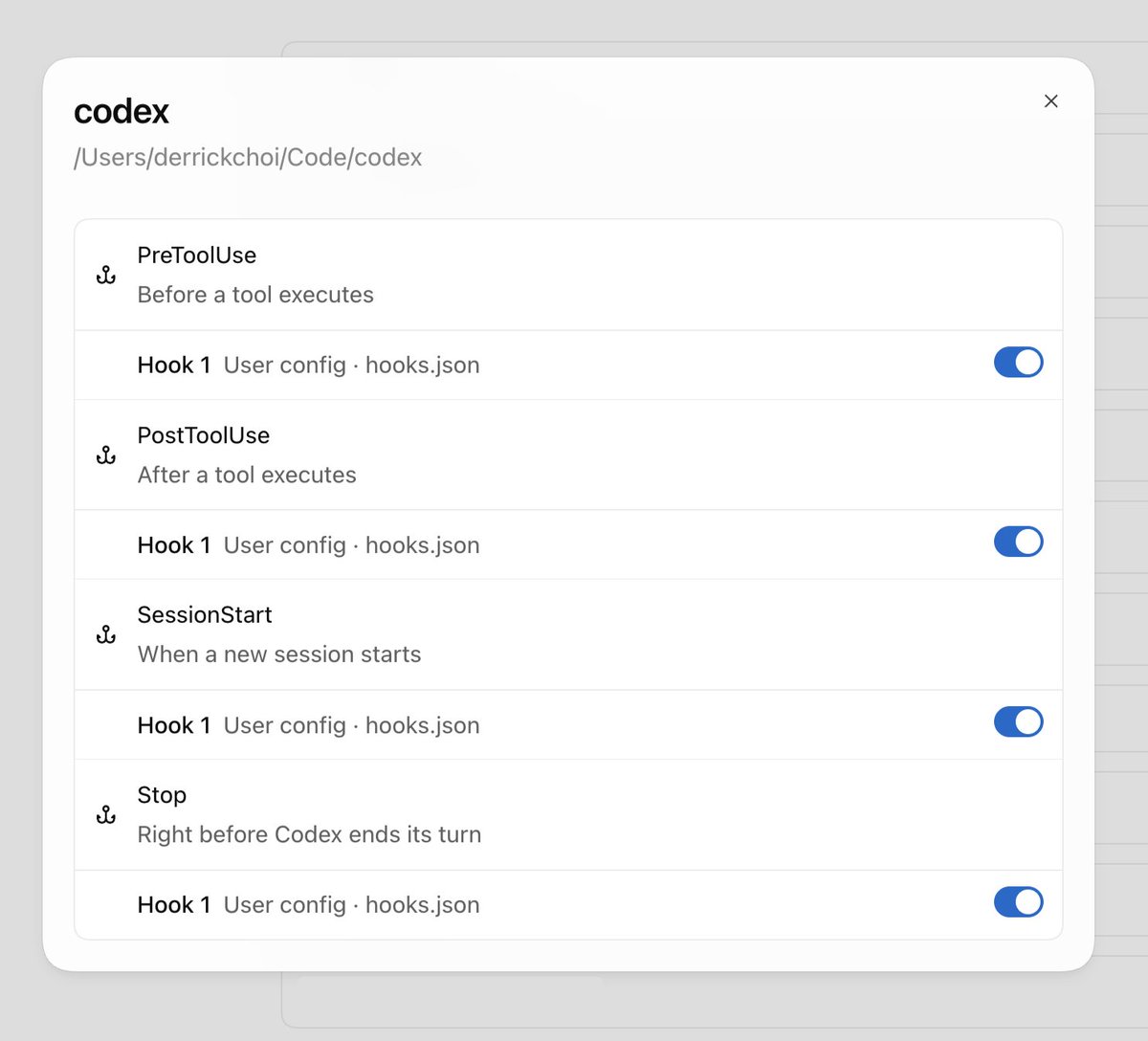Click the anchor icon beside PostToolUse

106,455
